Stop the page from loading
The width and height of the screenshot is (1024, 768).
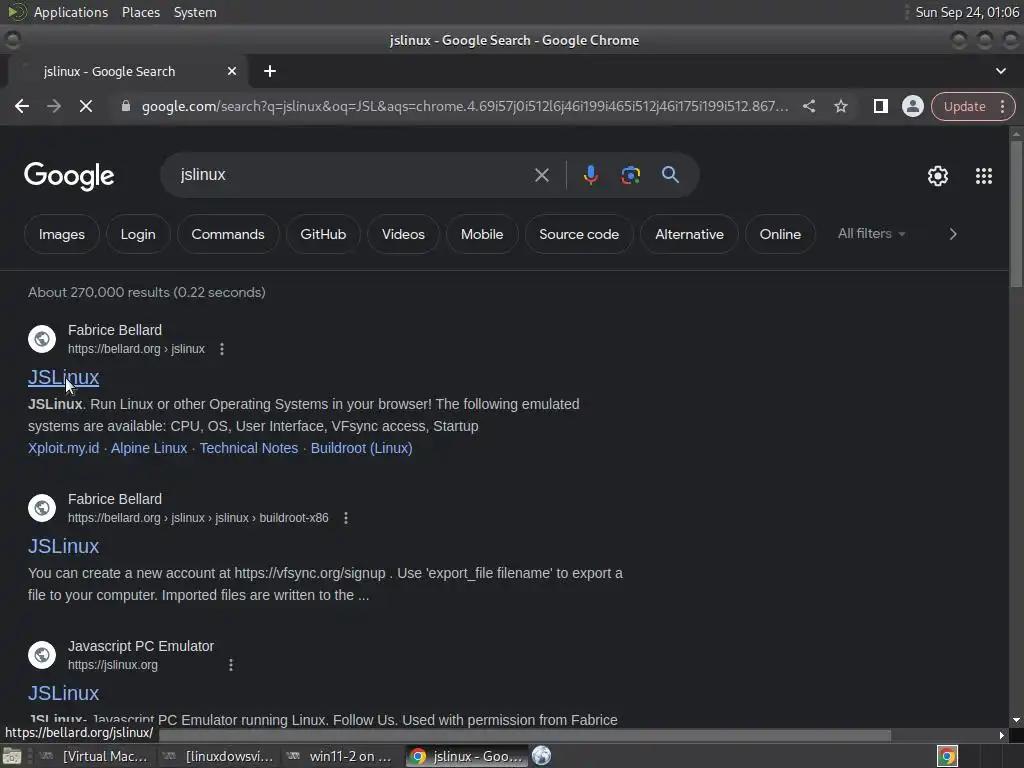coord(86,106)
